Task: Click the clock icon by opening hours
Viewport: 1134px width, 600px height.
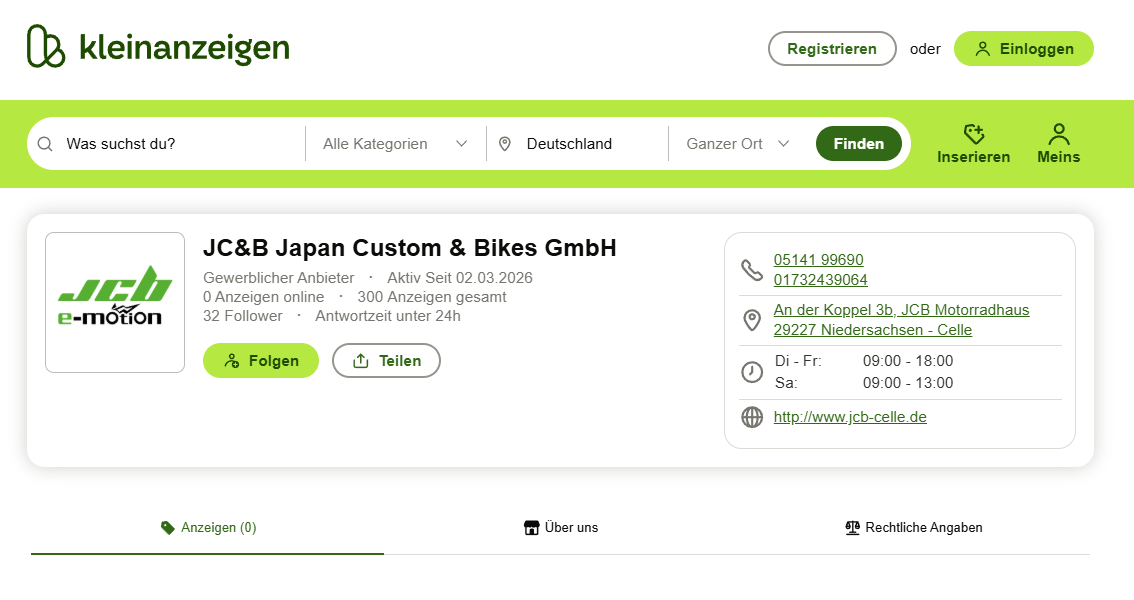Action: tap(752, 372)
